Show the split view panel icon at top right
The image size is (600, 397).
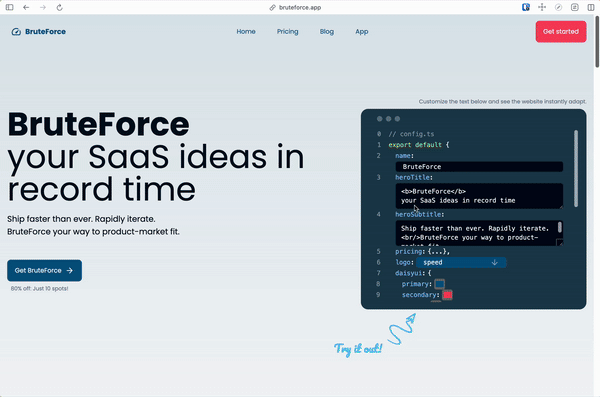click(591, 7)
